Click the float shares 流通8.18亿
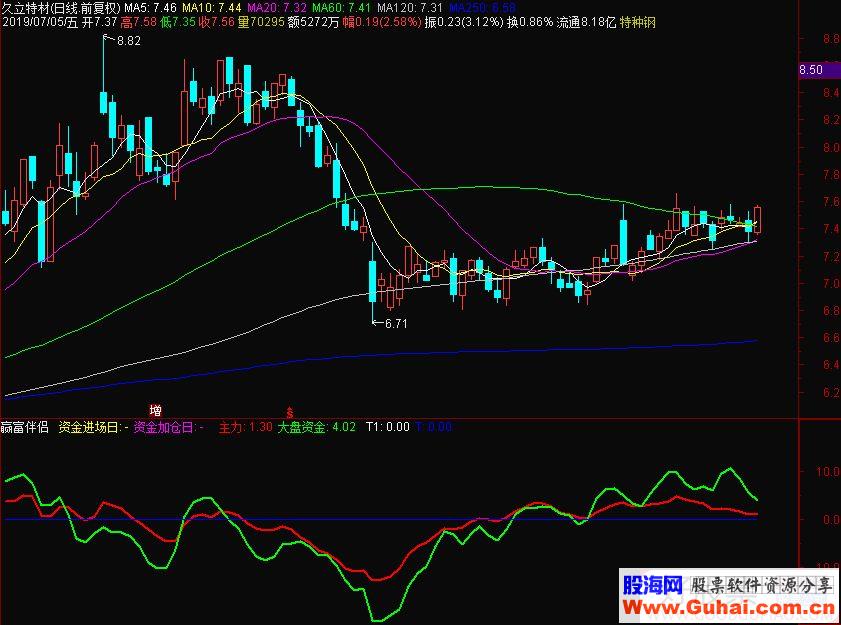 pos(586,23)
